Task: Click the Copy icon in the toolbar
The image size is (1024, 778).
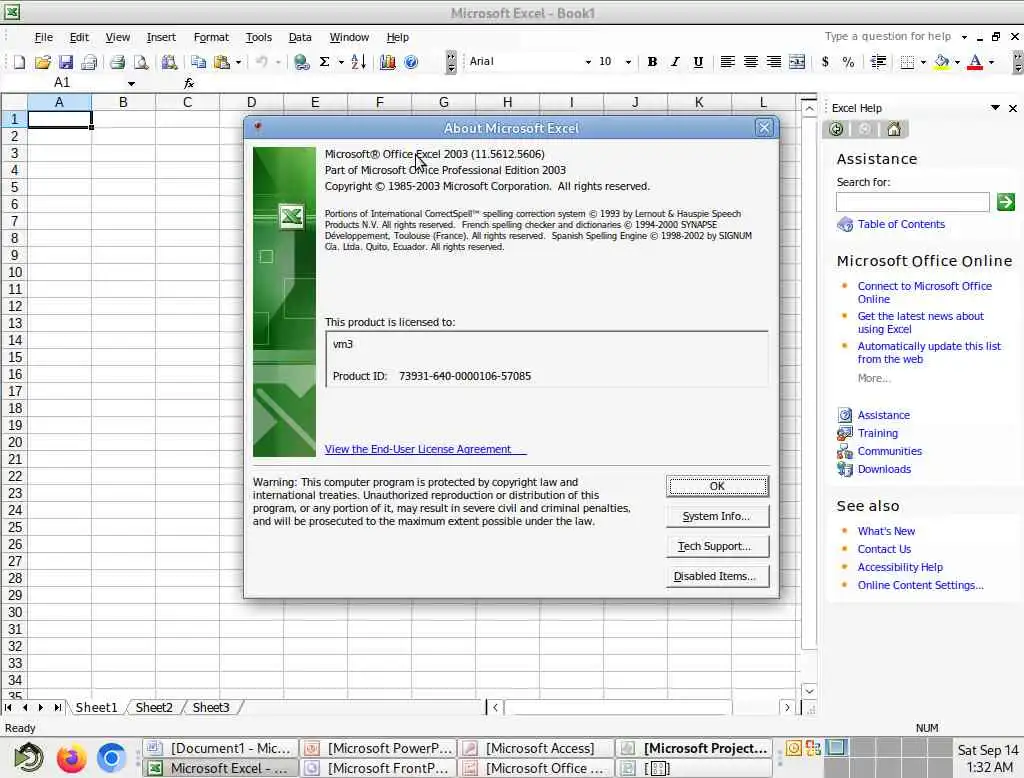Action: (199, 62)
